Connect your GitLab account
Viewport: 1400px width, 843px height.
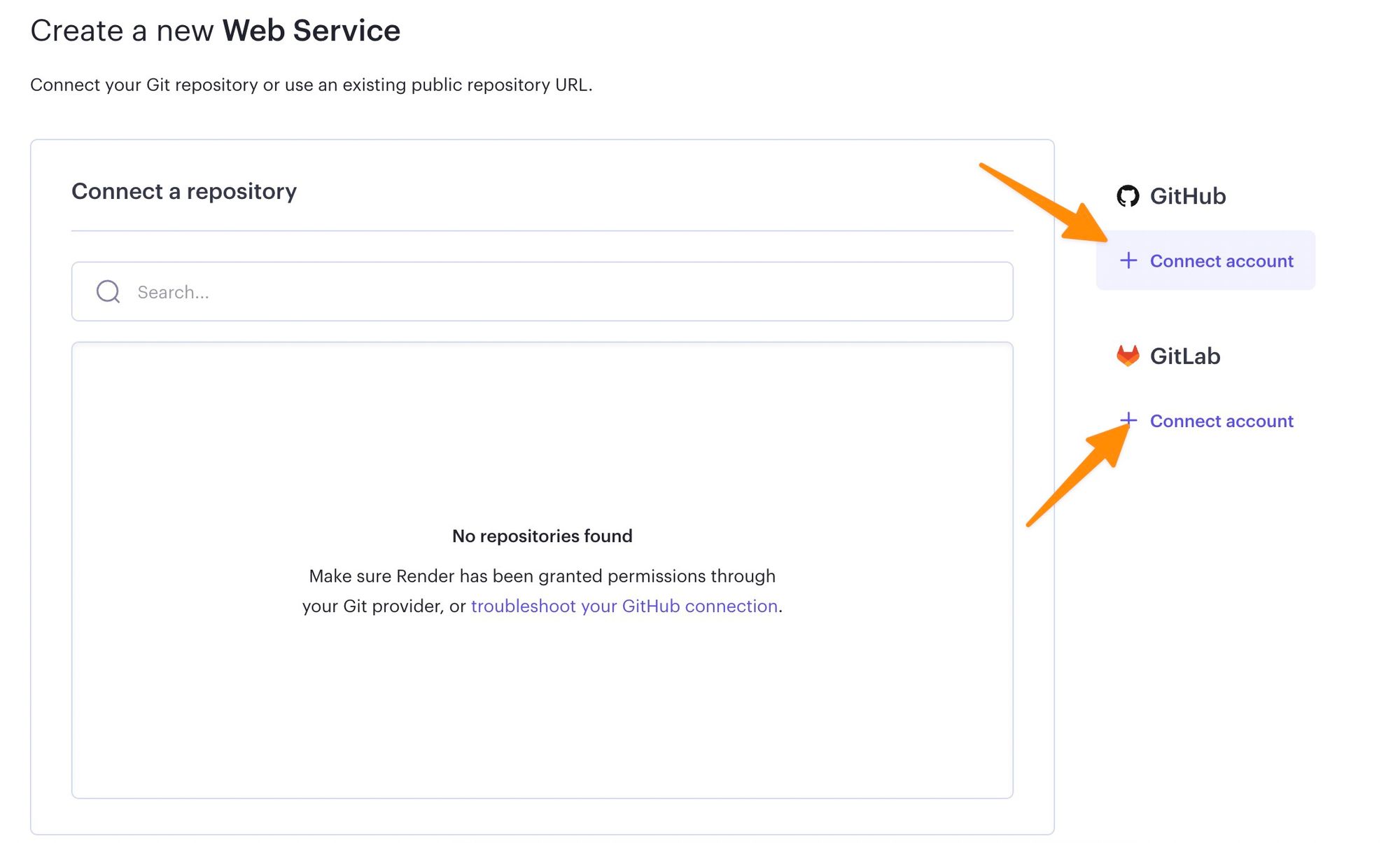coord(1222,421)
